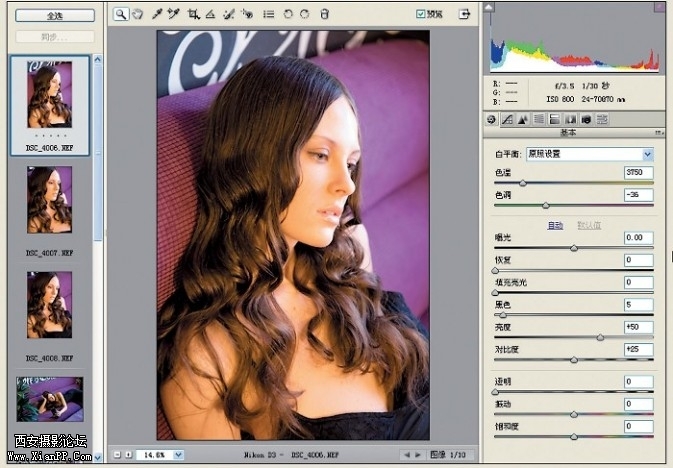The width and height of the screenshot is (673, 468).
Task: Click the 曝光 exposure slider handle
Action: (x=574, y=248)
